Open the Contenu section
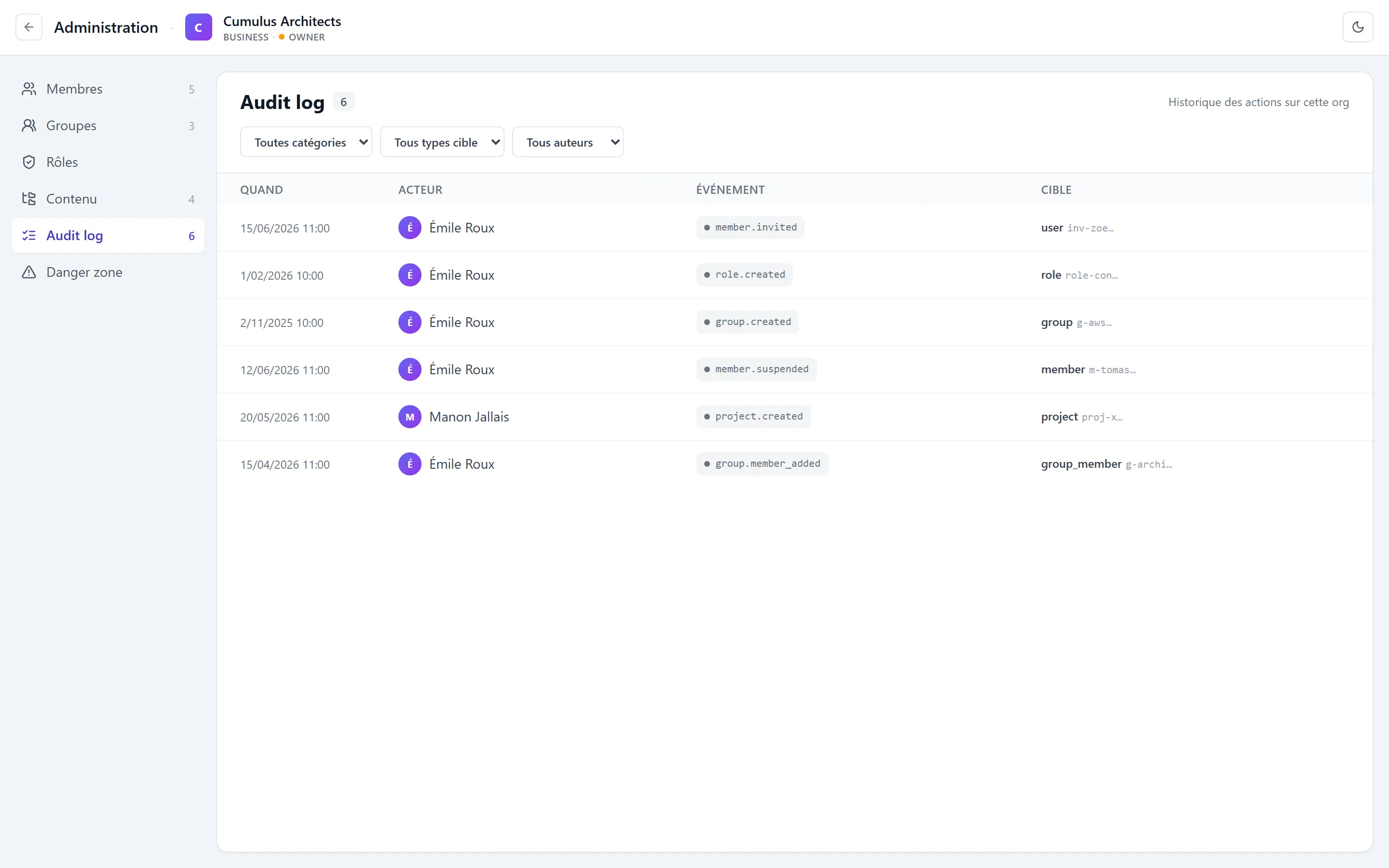Screen dimensions: 1389x868 108,199
